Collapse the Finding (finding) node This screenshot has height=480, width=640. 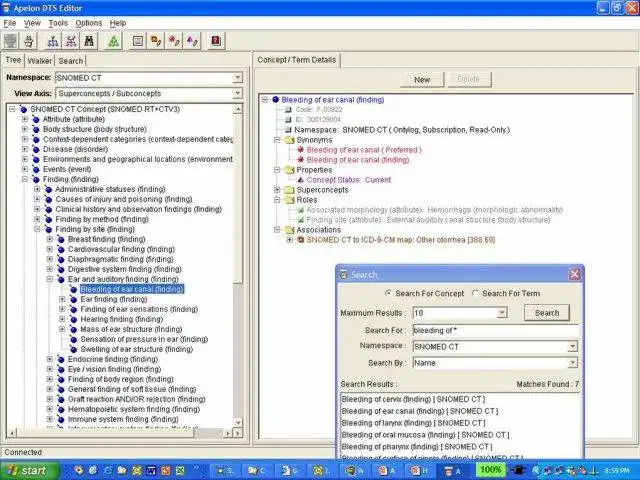(x=25, y=179)
